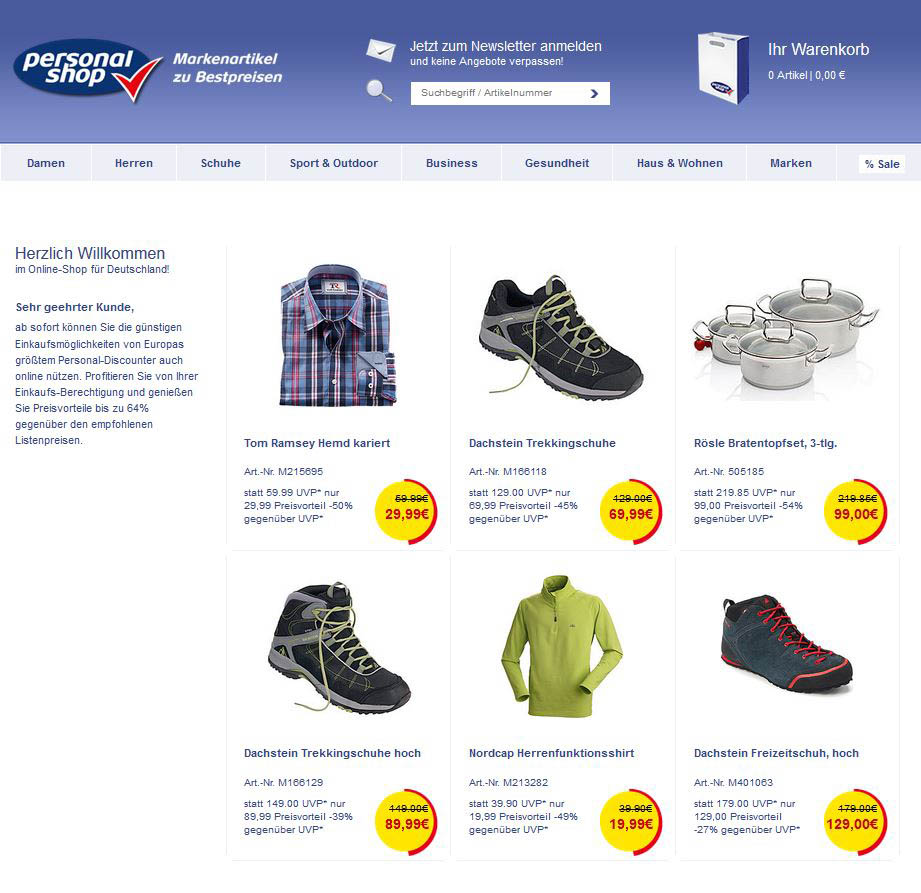Open Tom Ramsey Hemd kariert product link

(x=317, y=443)
